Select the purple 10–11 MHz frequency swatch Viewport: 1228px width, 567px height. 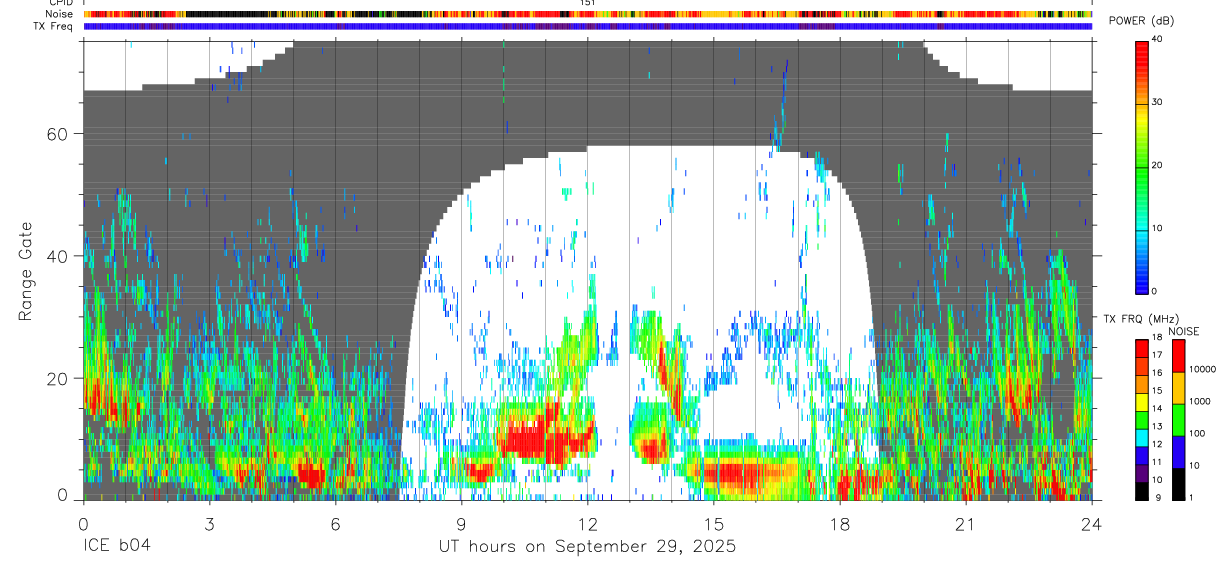[1141, 473]
